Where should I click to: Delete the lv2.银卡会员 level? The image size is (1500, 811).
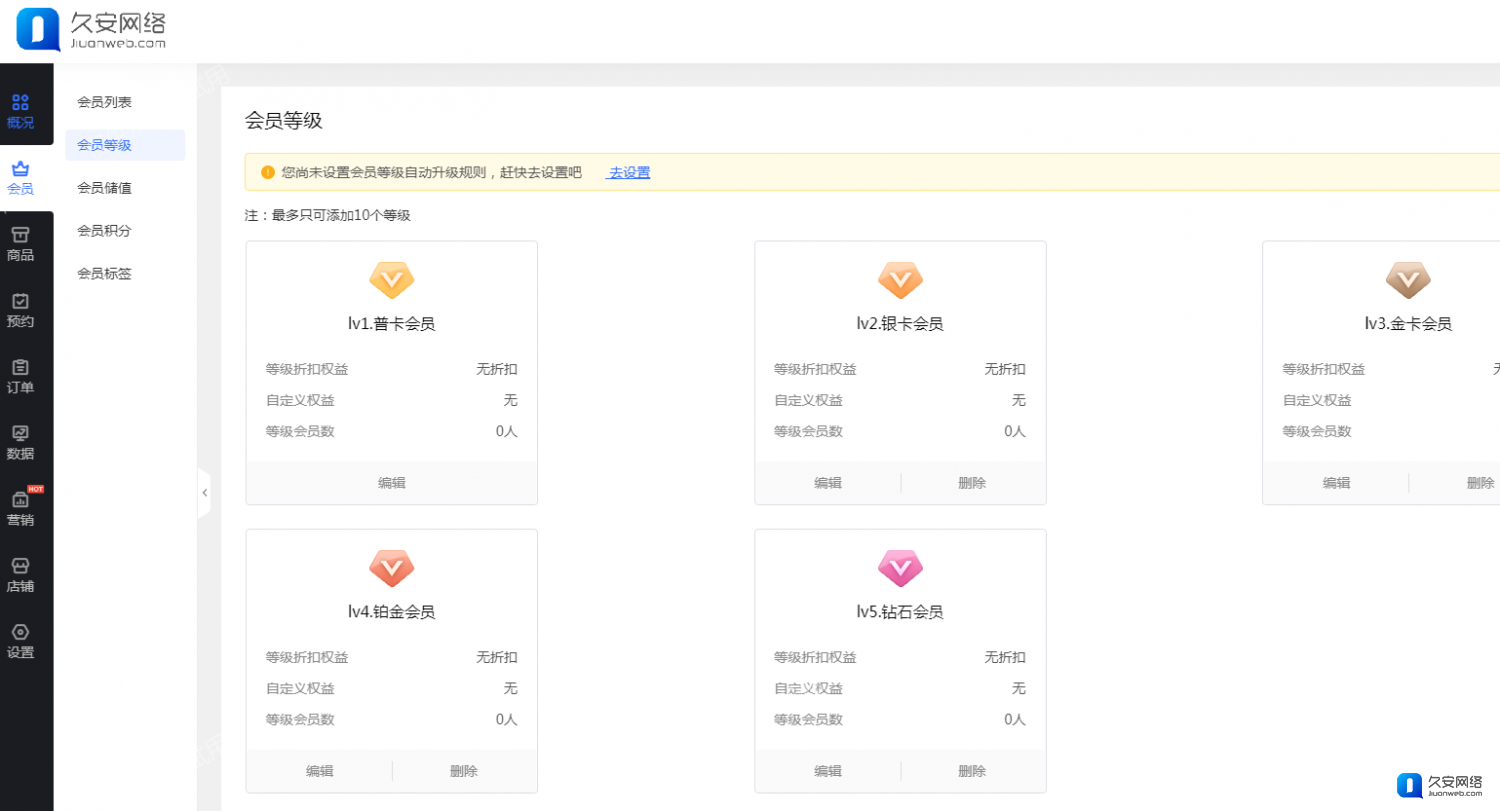pos(971,483)
